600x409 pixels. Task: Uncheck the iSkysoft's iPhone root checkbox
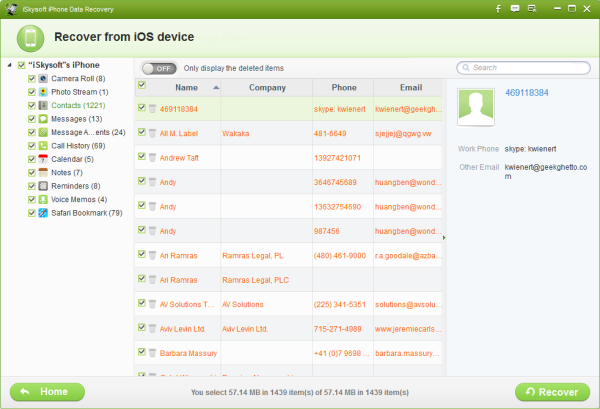(x=21, y=65)
